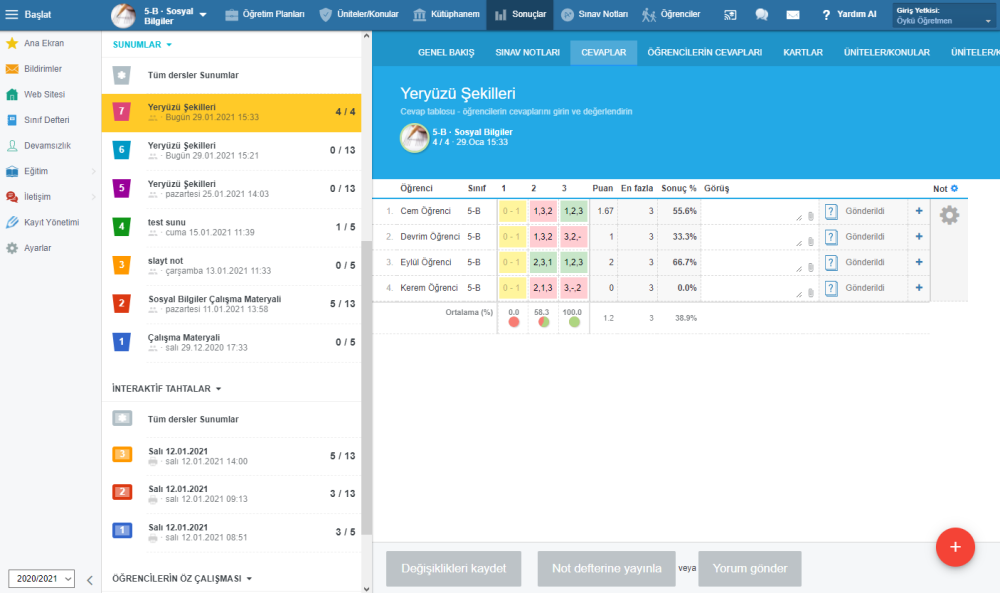This screenshot has height=593, width=1000.
Task: Expand the İNTERAKTİF TAHTALAR section arrow
Action: (x=218, y=388)
